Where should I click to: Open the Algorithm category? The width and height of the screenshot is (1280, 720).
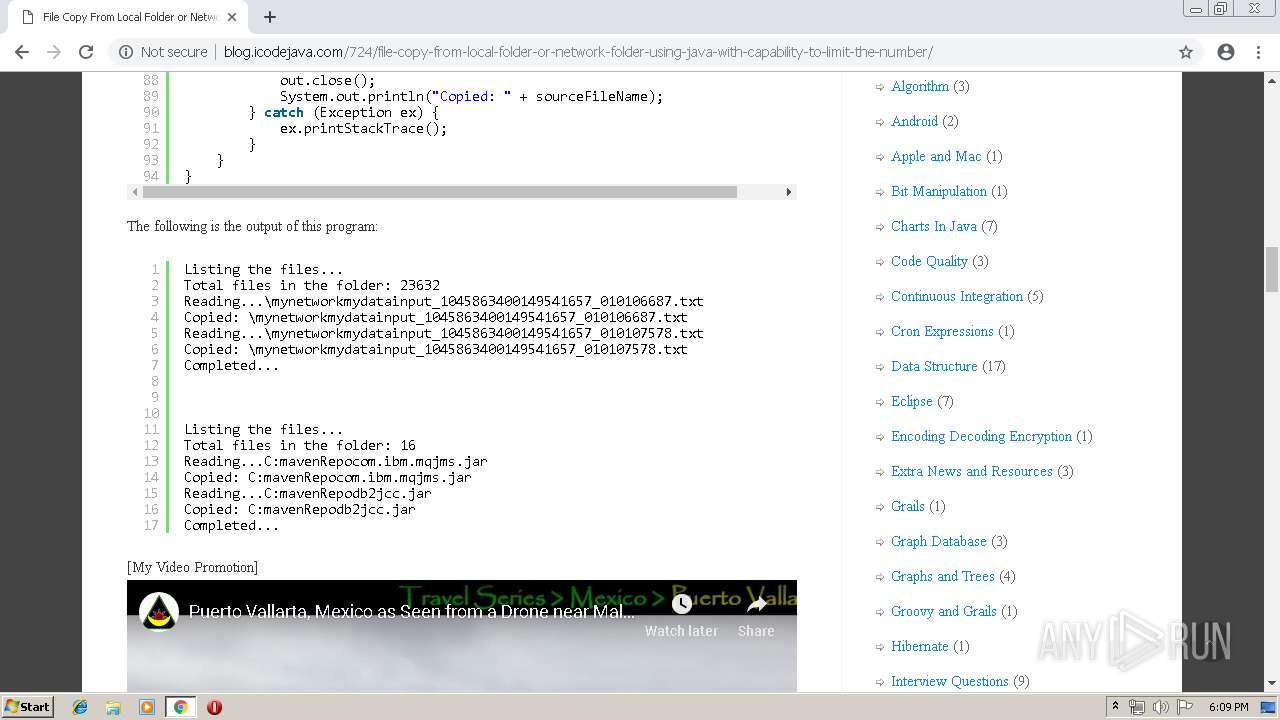[919, 86]
